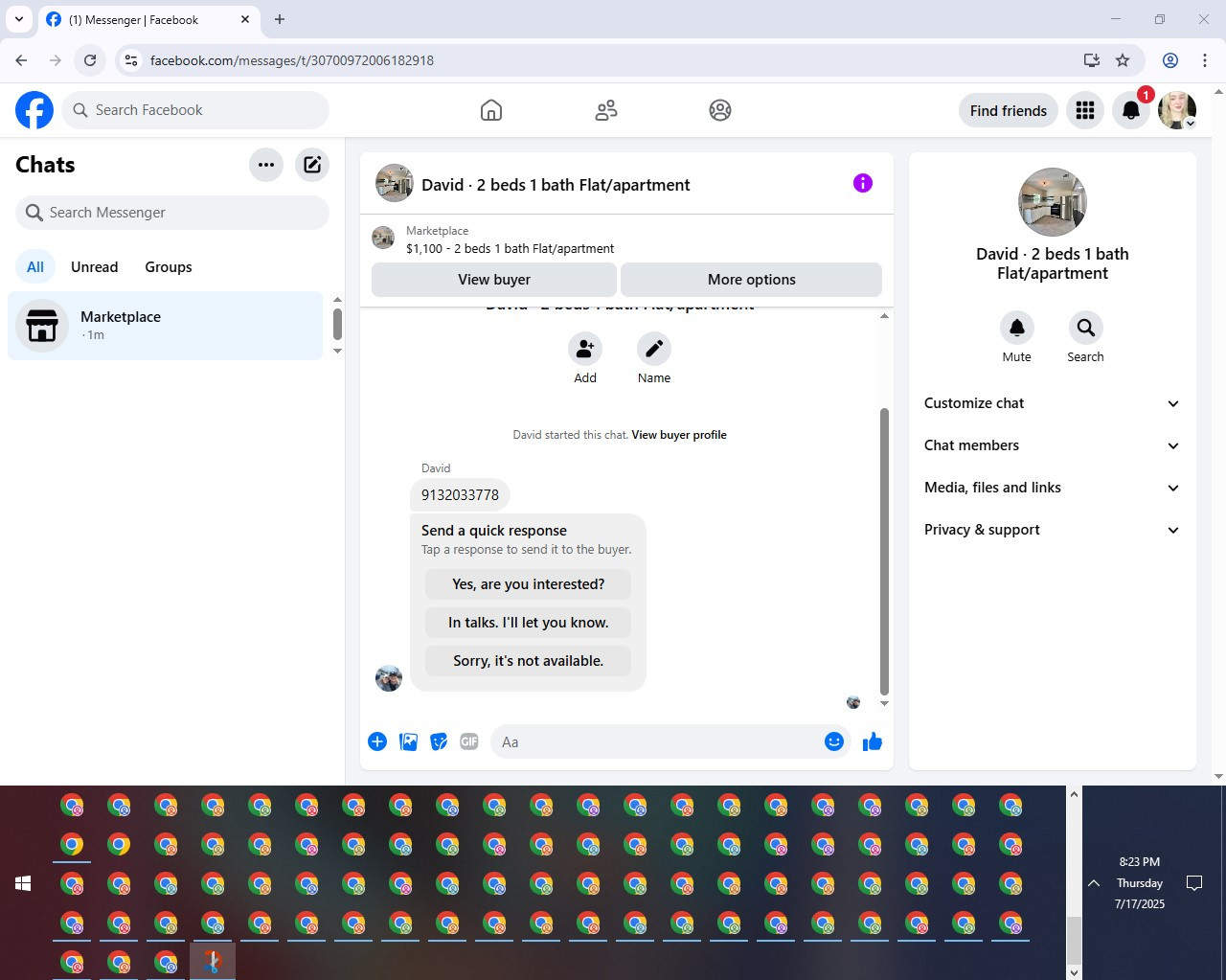View site information icon in address bar
This screenshot has height=980, width=1226.
tap(131, 60)
